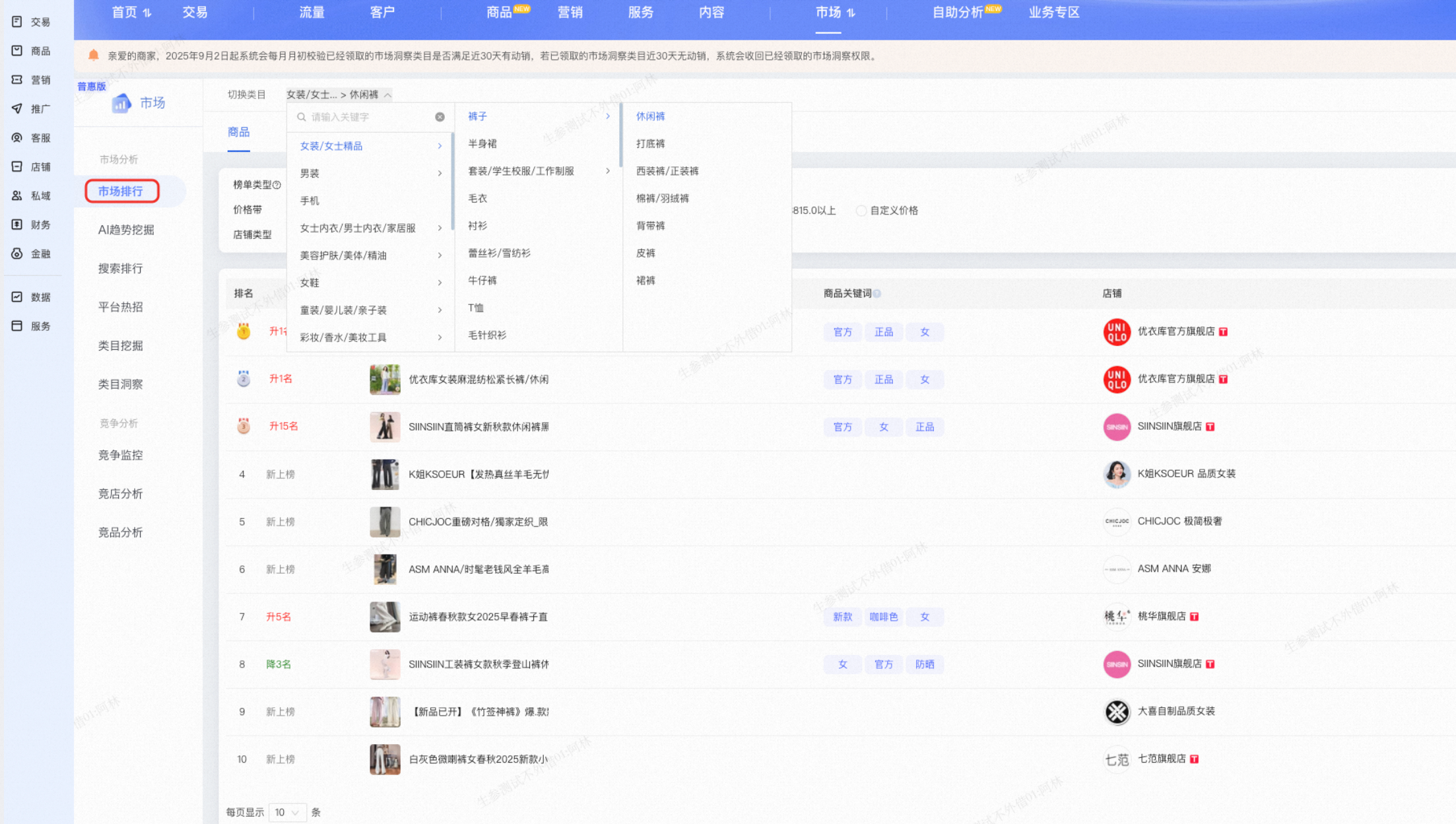The width and height of the screenshot is (1456, 824).
Task: Click the 市场 logo icon
Action: point(121,103)
